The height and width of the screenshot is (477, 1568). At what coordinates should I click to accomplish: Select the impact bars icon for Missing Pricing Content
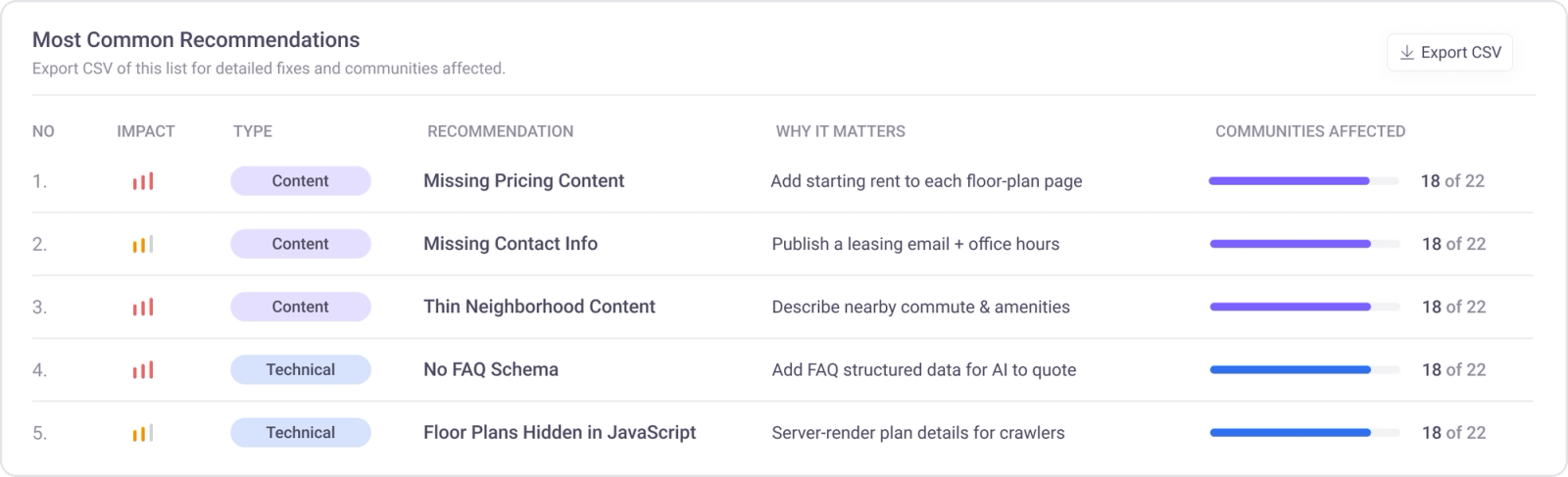click(x=143, y=181)
